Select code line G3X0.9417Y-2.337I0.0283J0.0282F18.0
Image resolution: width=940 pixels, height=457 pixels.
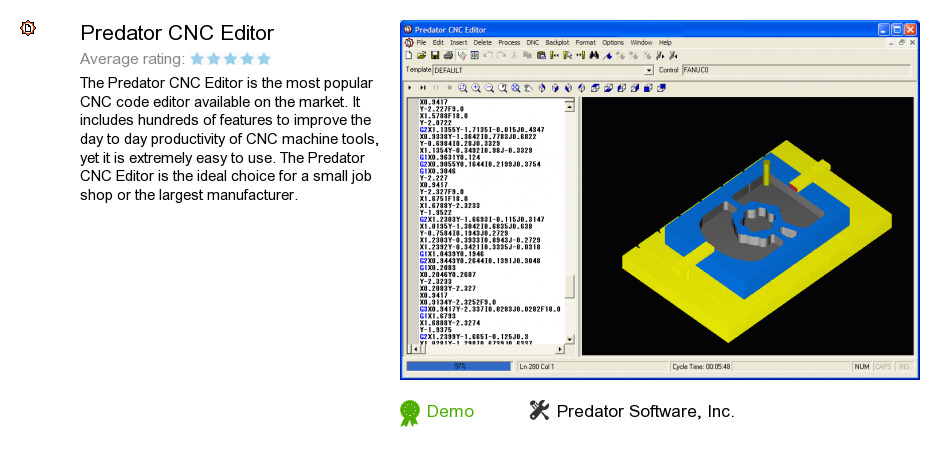[490, 309]
